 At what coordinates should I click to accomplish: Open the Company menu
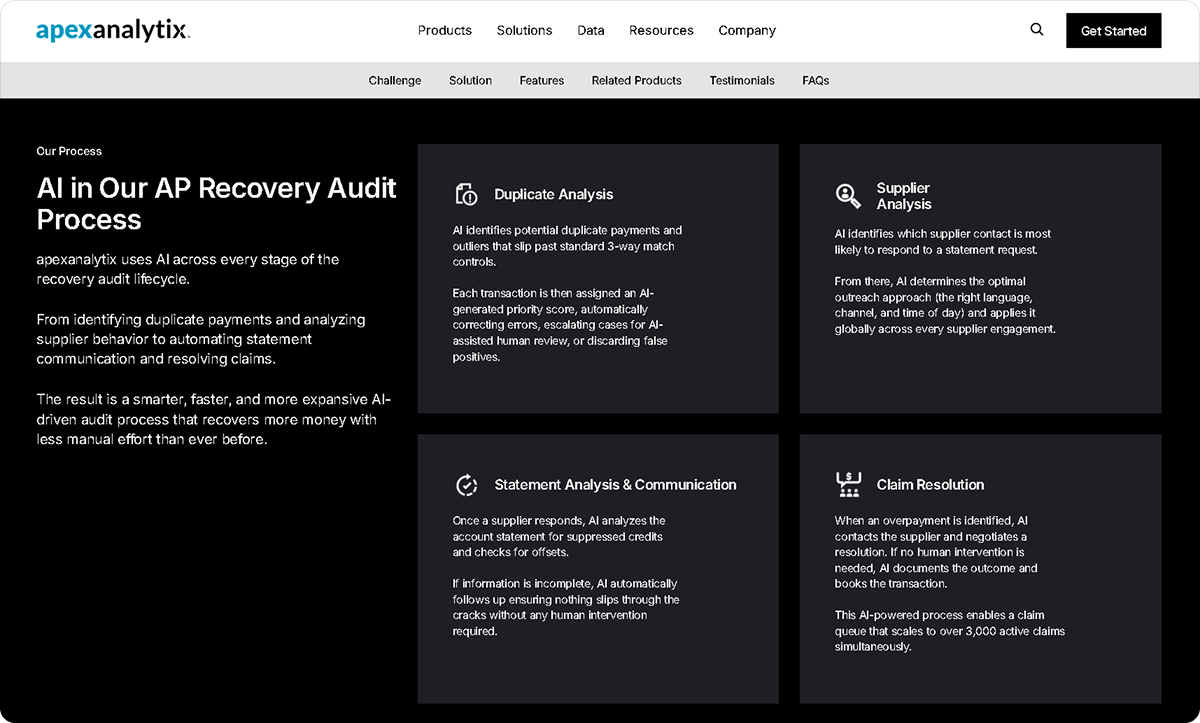(747, 31)
